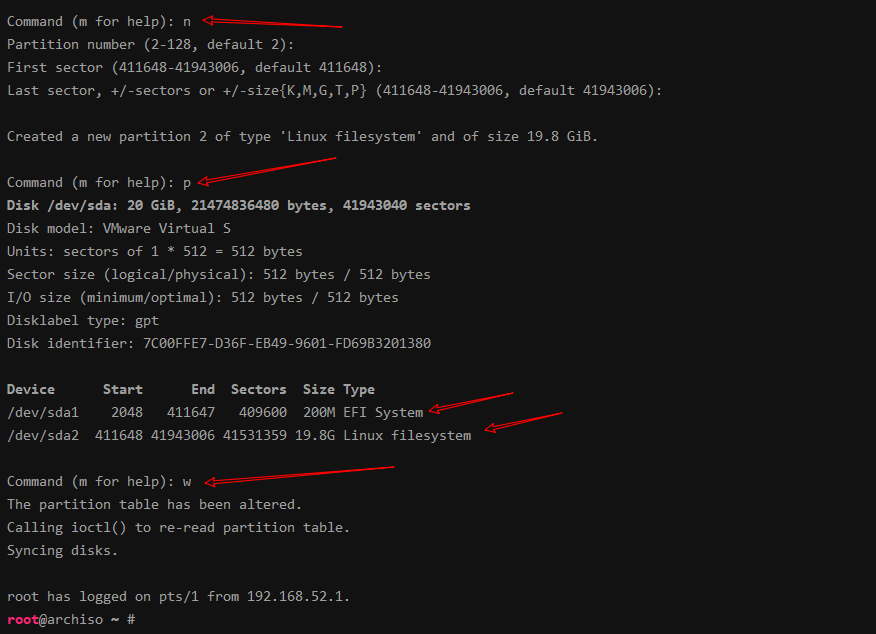Click the disk identifier GUID string
This screenshot has height=634, width=876.
tap(287, 344)
